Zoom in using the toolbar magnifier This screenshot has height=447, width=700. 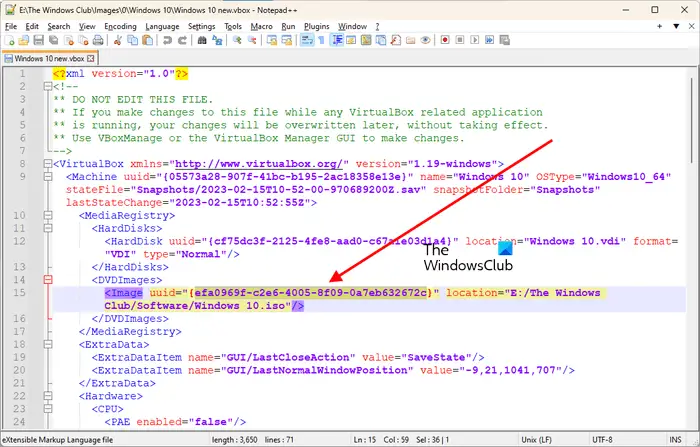[x=237, y=40]
